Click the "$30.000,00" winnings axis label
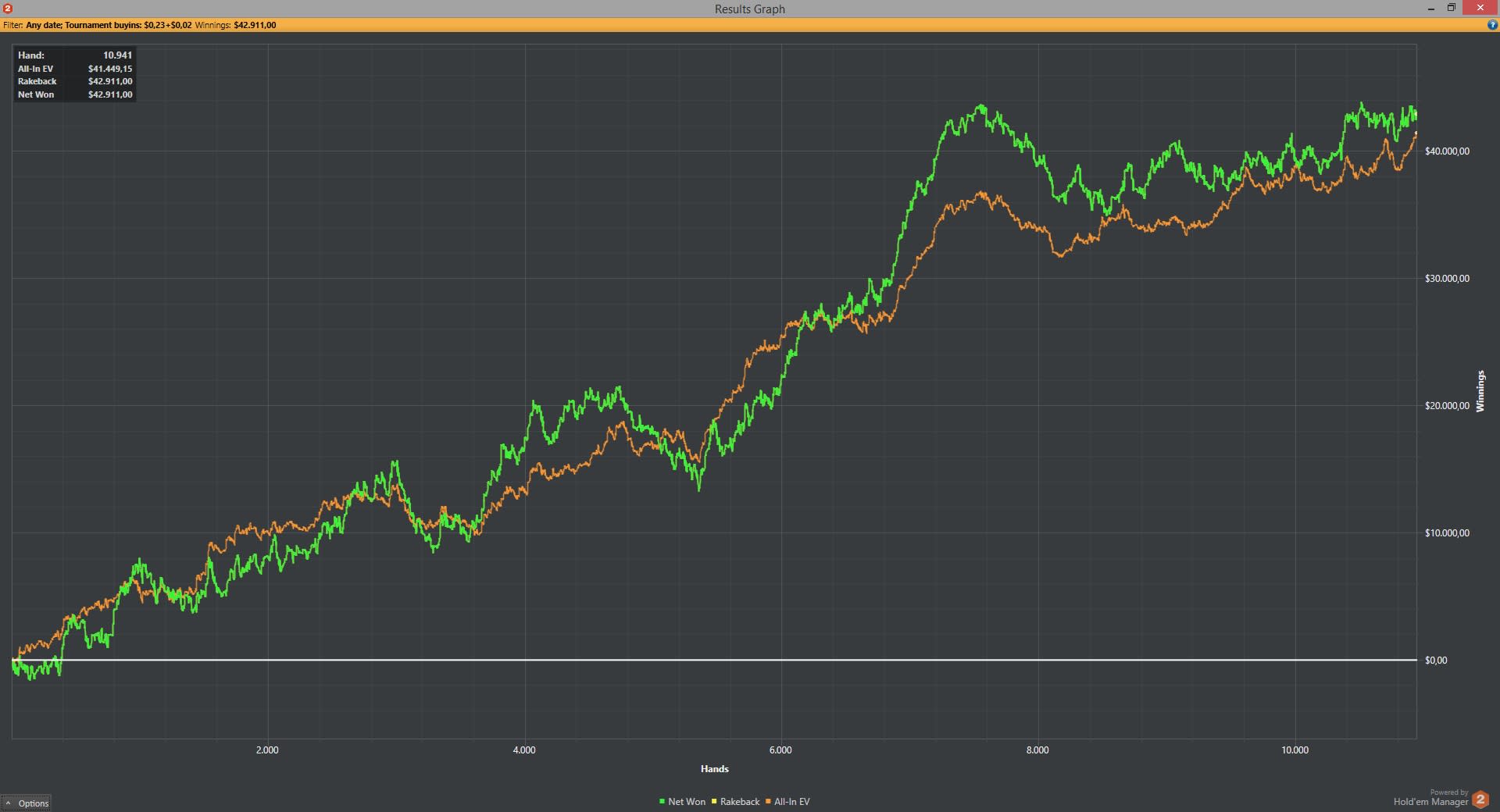This screenshot has width=1500, height=812. [1447, 279]
